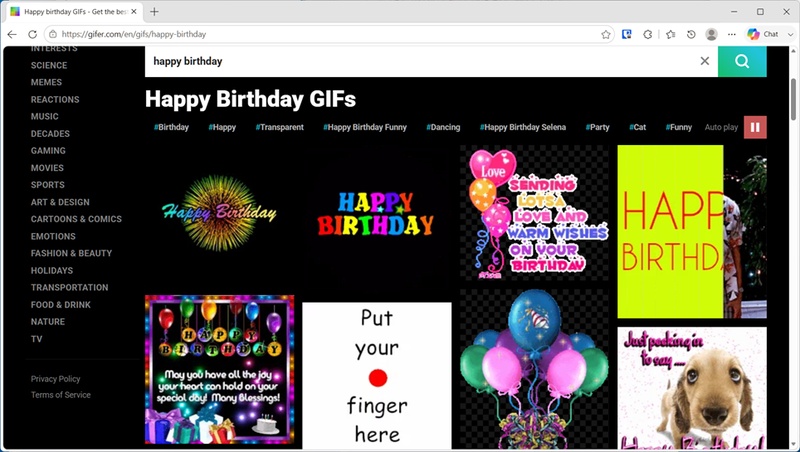Filter by the #Dancing tag

[443, 127]
